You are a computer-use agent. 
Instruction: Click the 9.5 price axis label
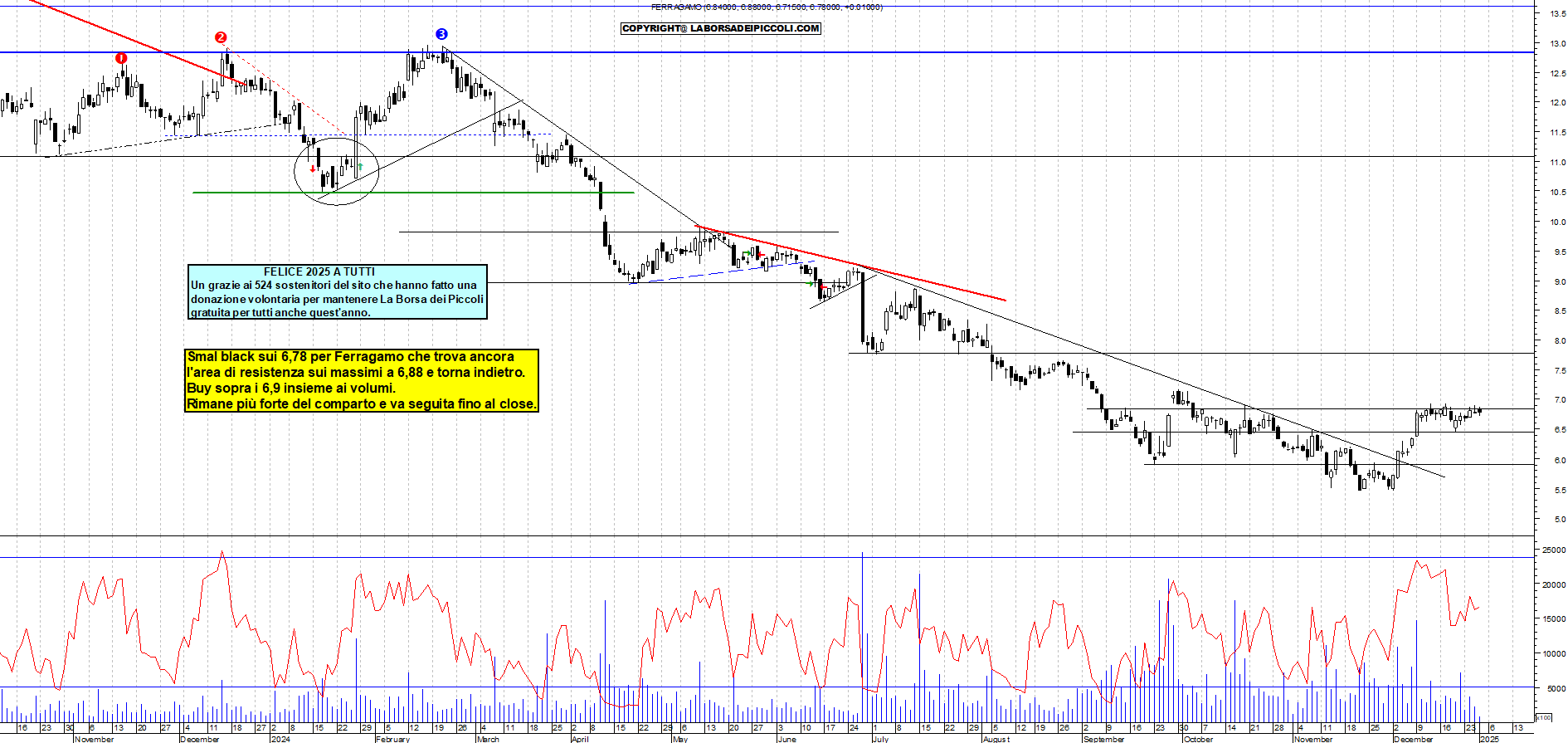(1560, 252)
